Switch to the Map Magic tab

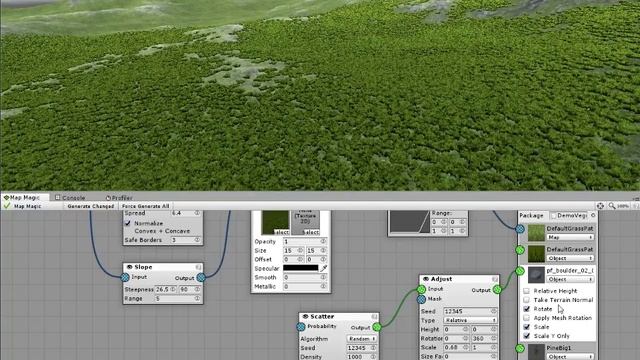pyautogui.click(x=24, y=198)
